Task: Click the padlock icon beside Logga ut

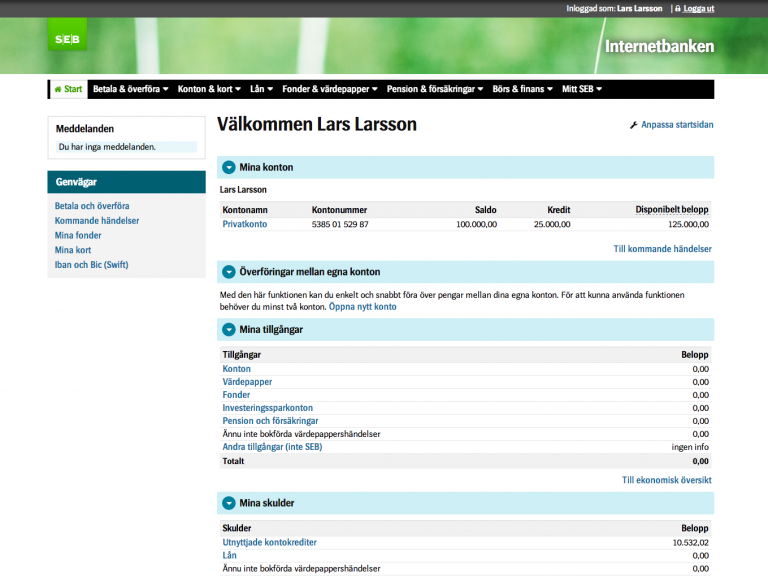Action: click(678, 8)
